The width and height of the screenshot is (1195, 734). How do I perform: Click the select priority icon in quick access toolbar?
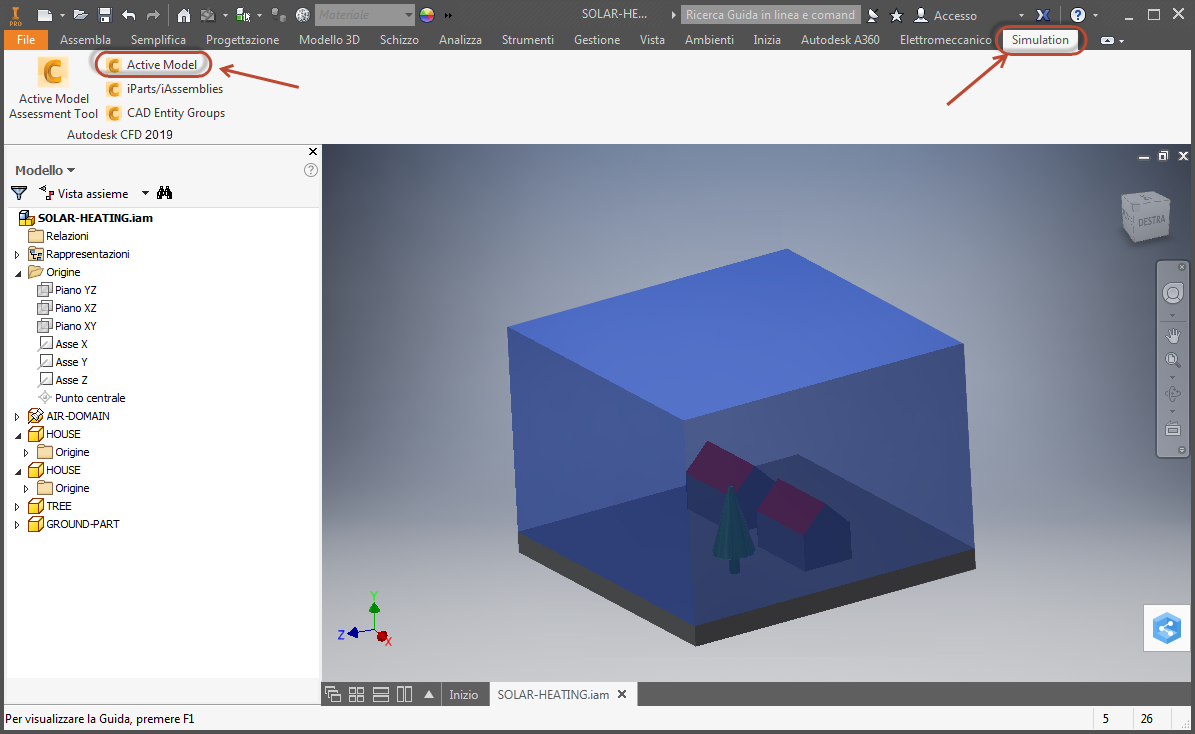(243, 14)
